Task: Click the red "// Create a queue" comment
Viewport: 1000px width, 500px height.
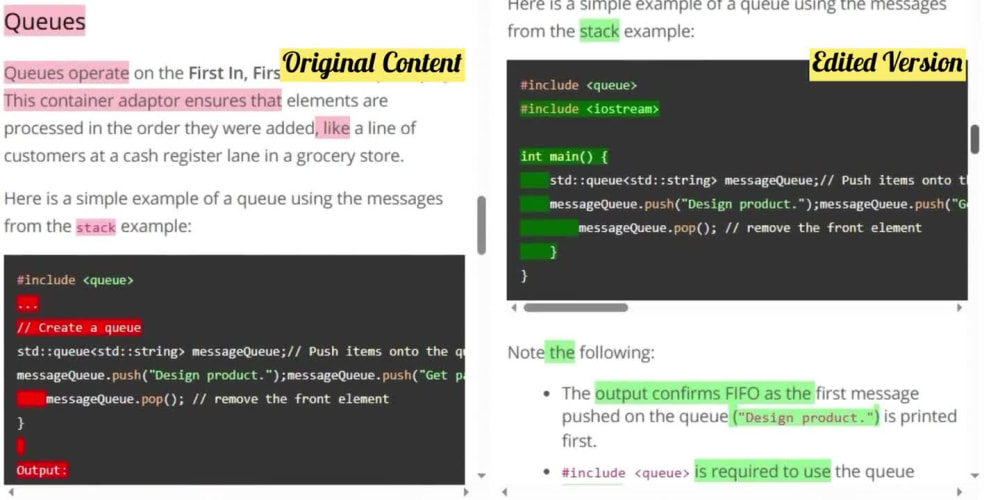Action: click(78, 328)
